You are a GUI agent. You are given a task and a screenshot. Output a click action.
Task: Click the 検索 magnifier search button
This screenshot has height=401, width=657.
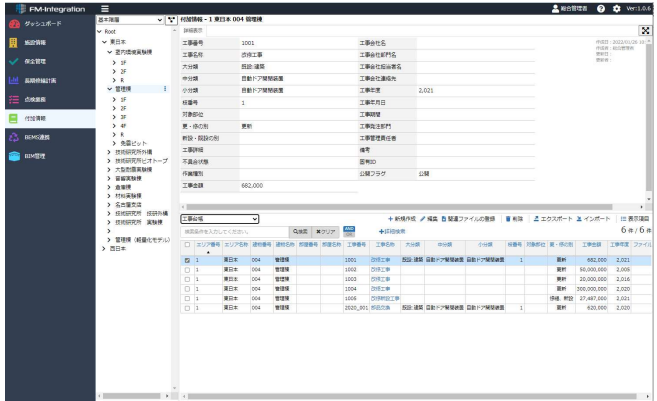(x=300, y=232)
